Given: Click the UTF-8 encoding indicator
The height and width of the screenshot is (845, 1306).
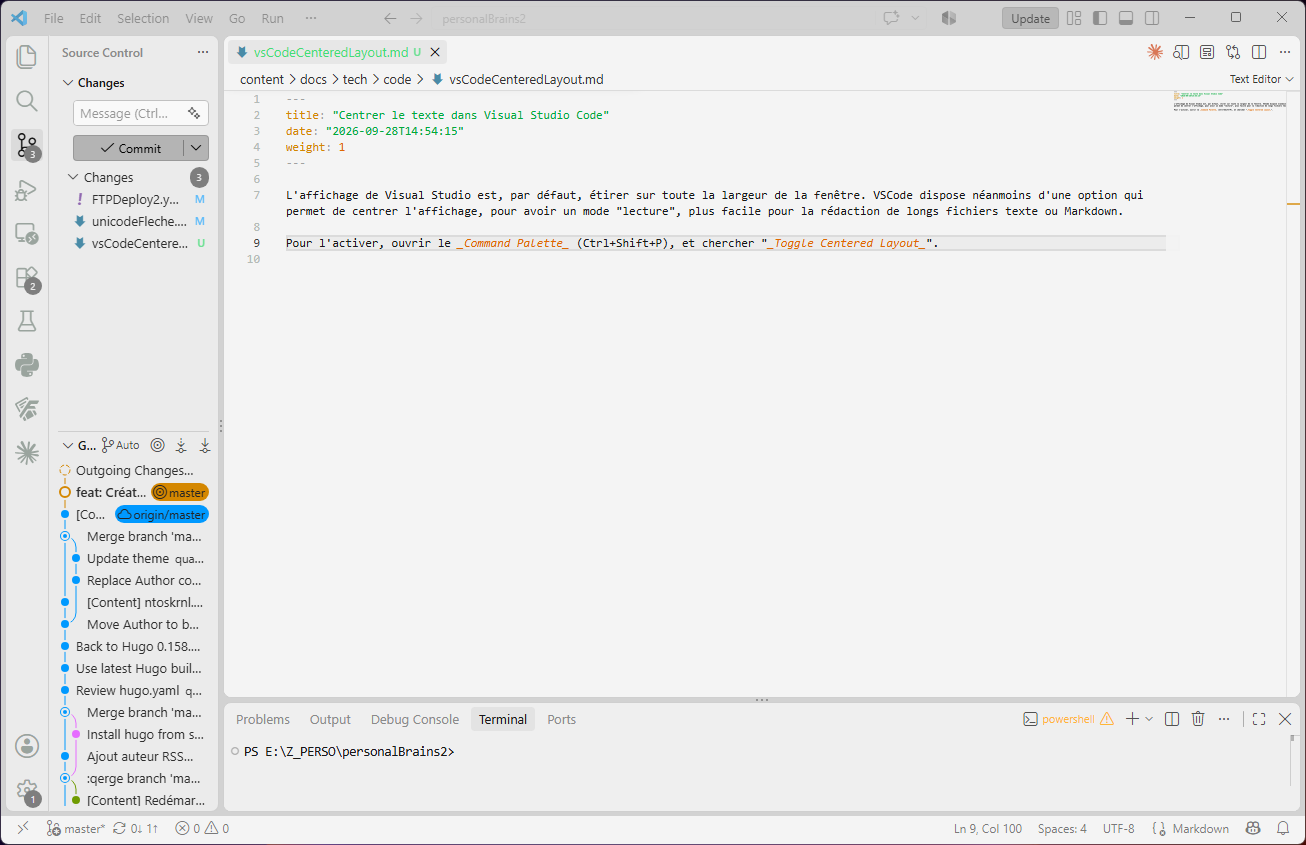Looking at the screenshot, I should coord(1119,828).
